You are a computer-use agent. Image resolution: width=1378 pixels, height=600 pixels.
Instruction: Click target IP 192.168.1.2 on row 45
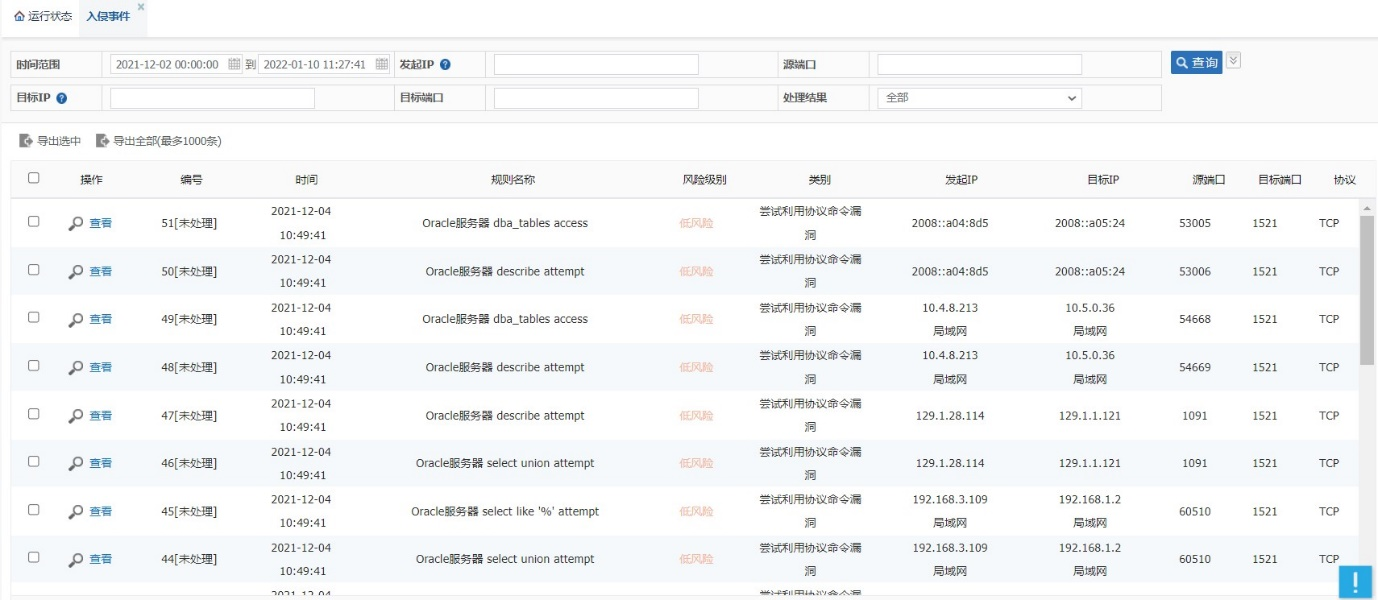tap(1090, 500)
